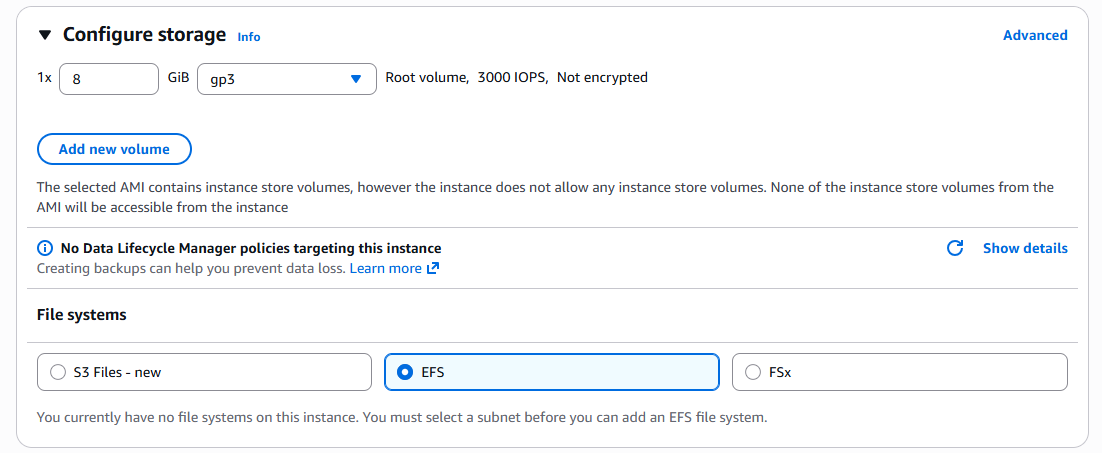Open the gp3 volume type dropdown
The image size is (1102, 453).
287,79
